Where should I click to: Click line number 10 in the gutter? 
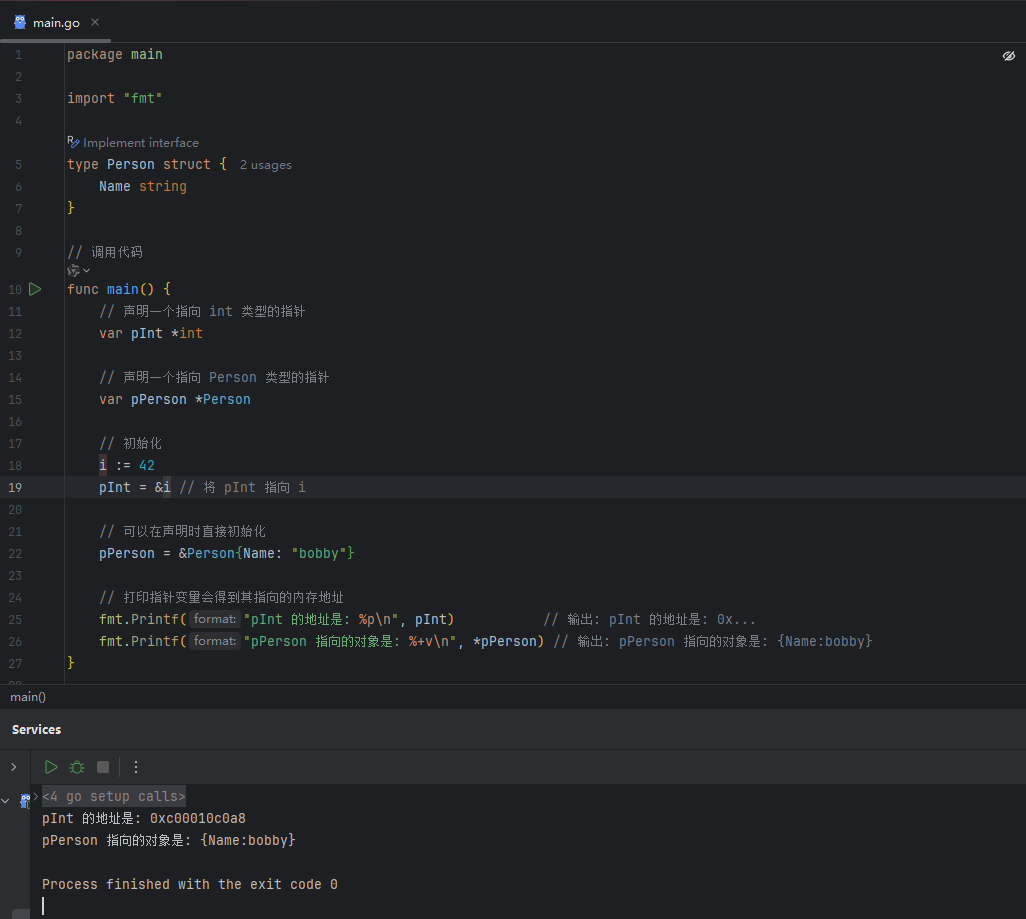(x=15, y=289)
